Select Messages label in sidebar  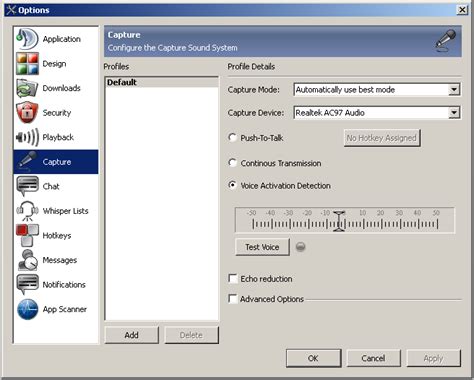click(x=60, y=260)
